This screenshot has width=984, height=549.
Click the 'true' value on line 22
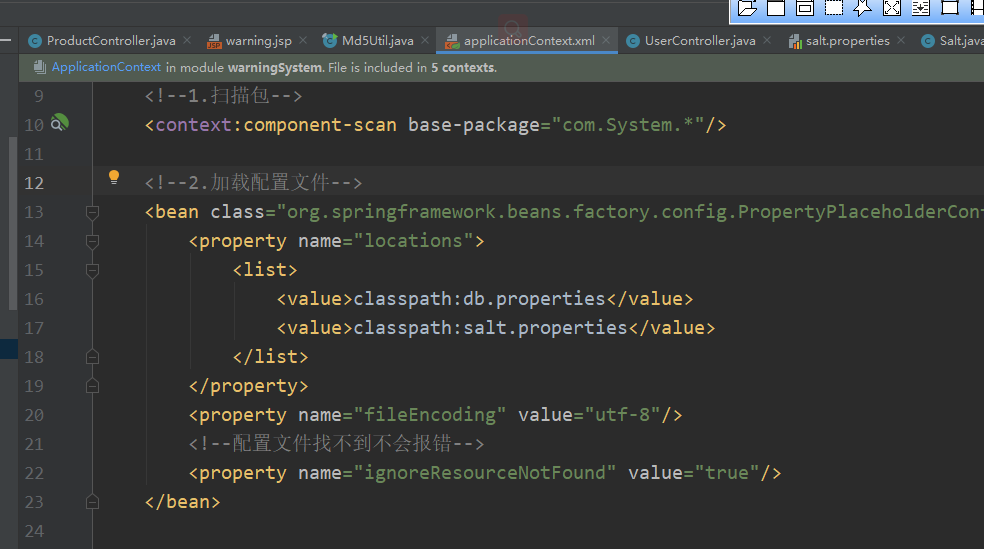point(727,473)
